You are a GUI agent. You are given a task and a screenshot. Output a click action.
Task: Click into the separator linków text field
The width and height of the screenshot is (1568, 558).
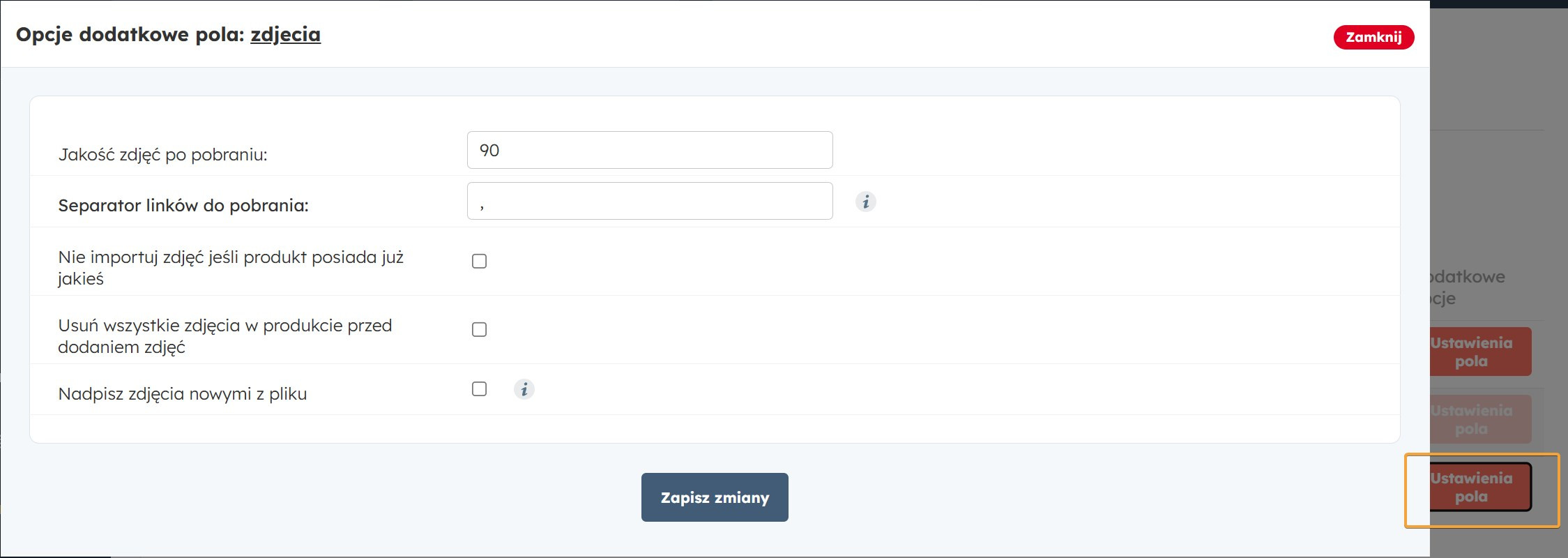coord(649,201)
